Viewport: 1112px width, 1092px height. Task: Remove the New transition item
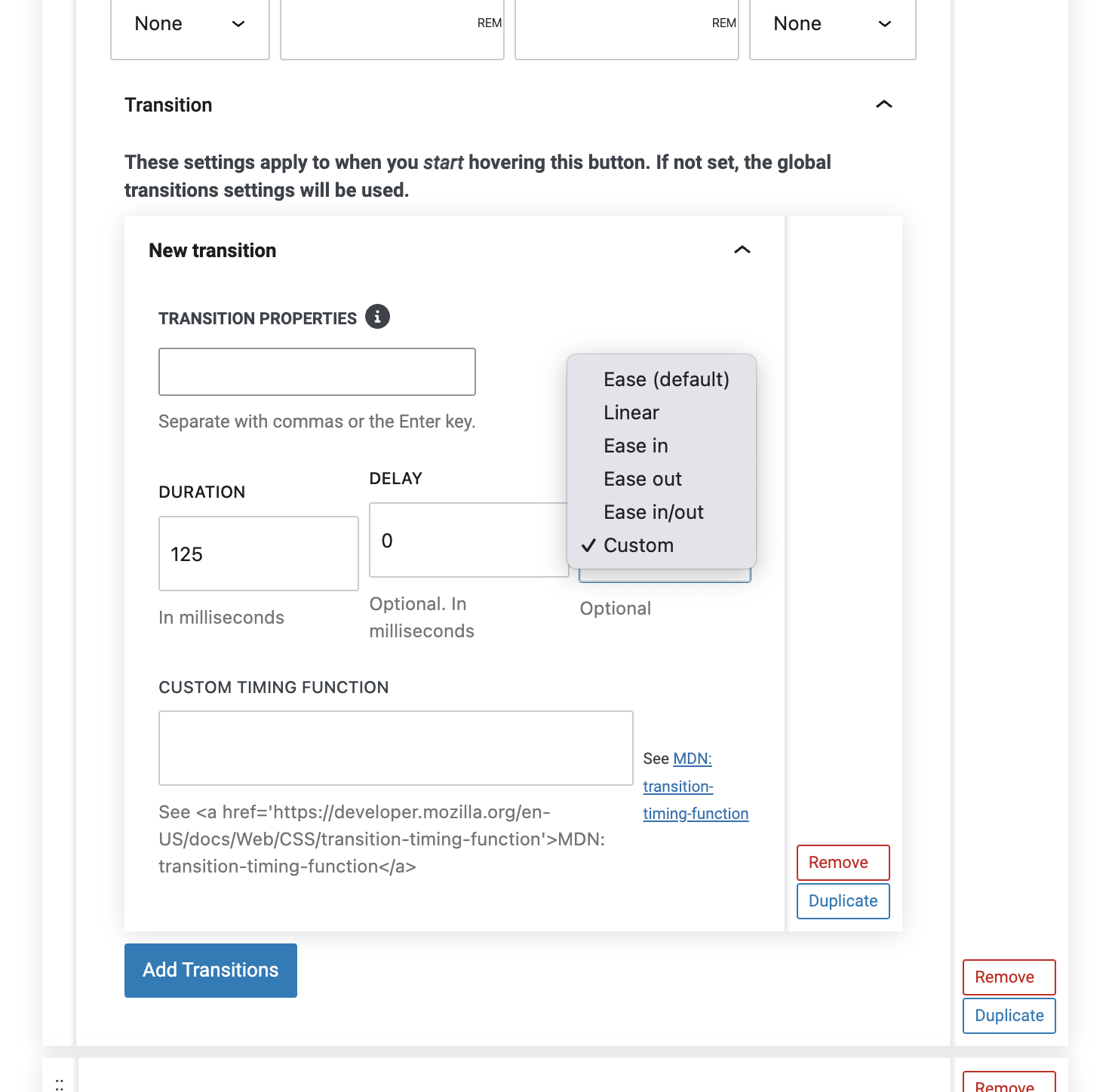(x=843, y=862)
